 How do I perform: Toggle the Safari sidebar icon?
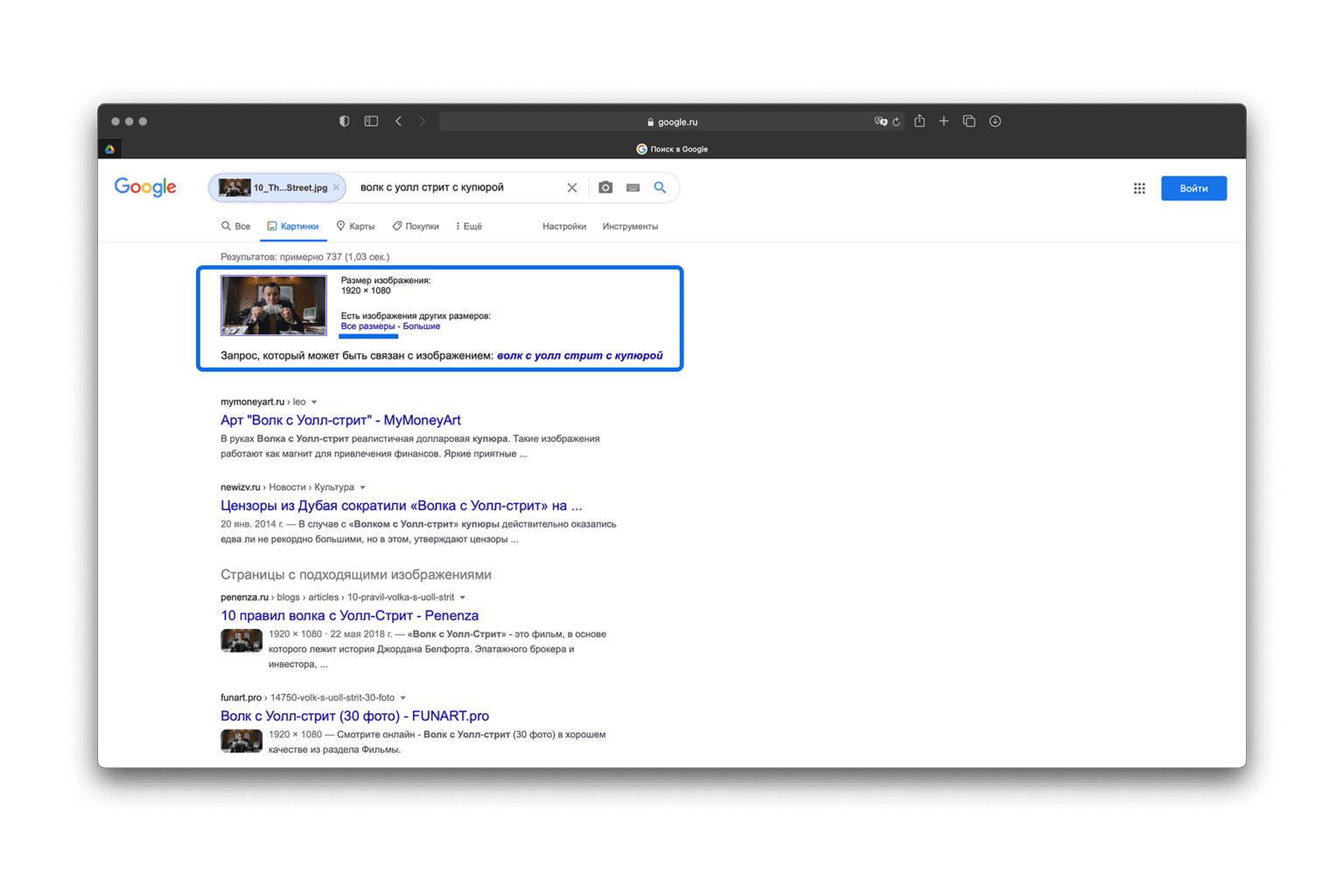[371, 122]
